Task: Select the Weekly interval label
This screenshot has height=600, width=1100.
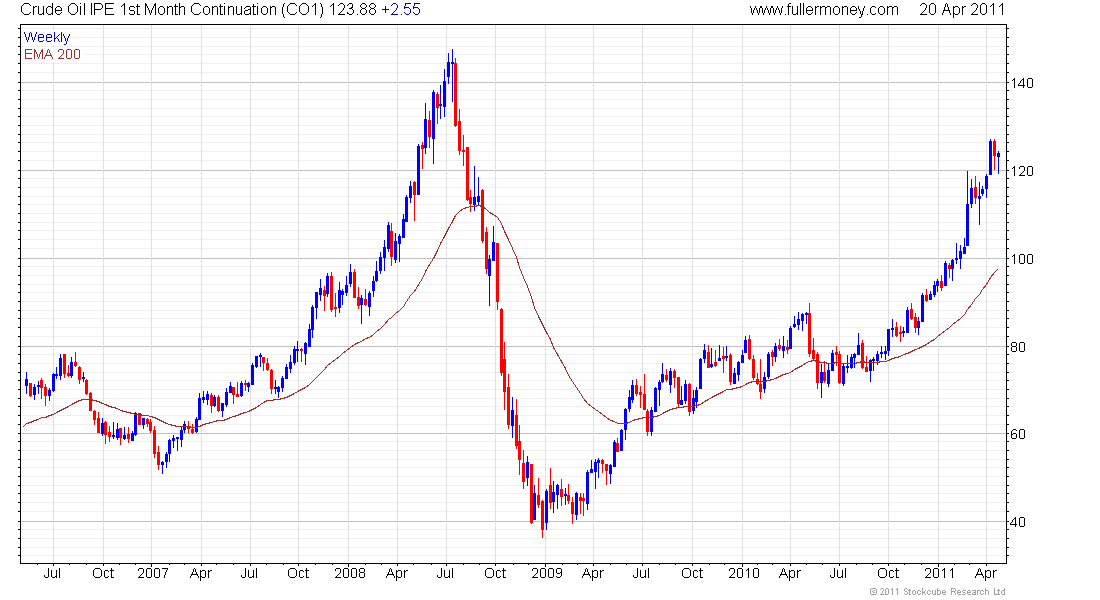Action: [x=47, y=37]
